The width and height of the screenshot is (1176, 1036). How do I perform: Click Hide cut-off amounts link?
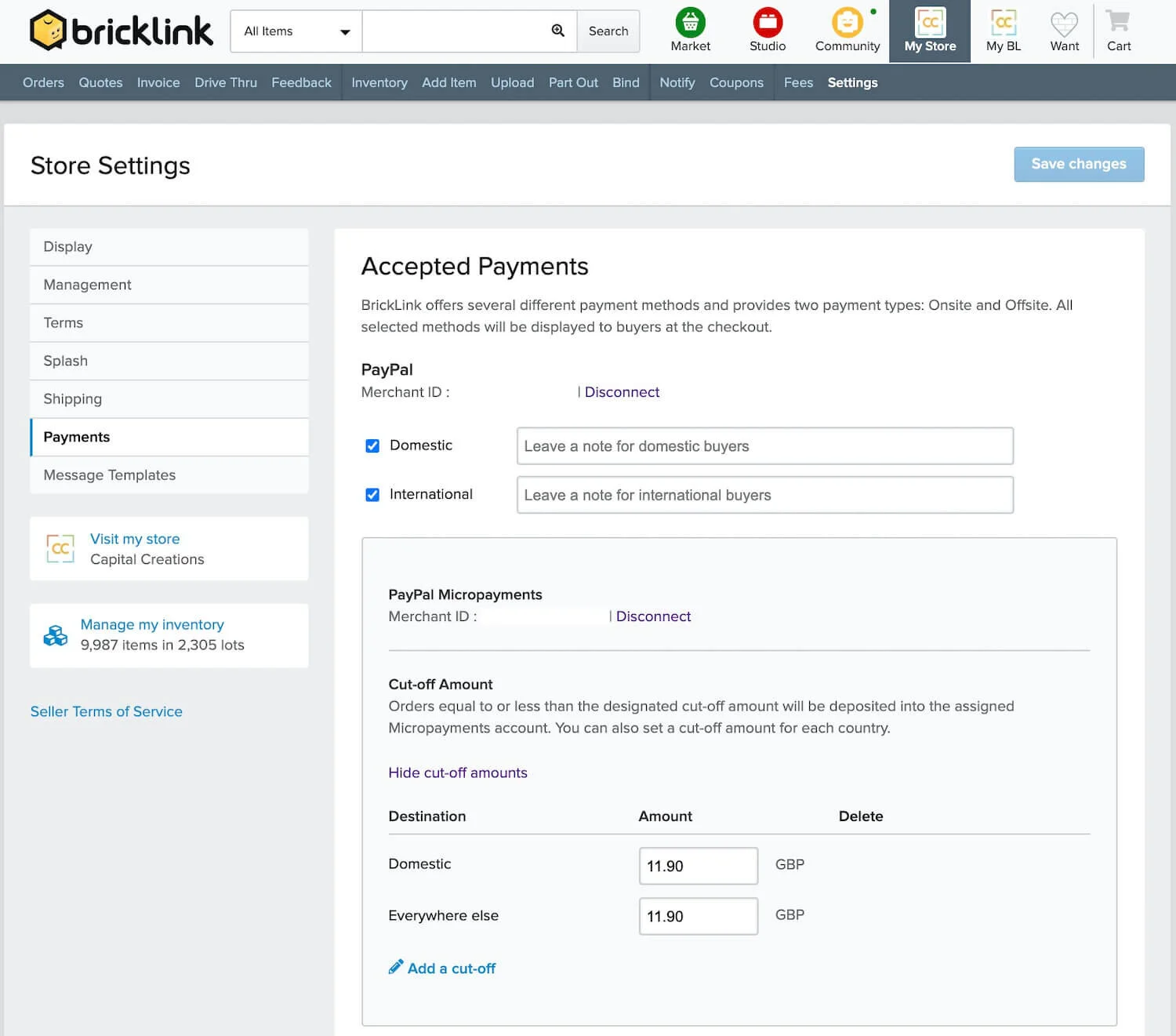(x=458, y=772)
